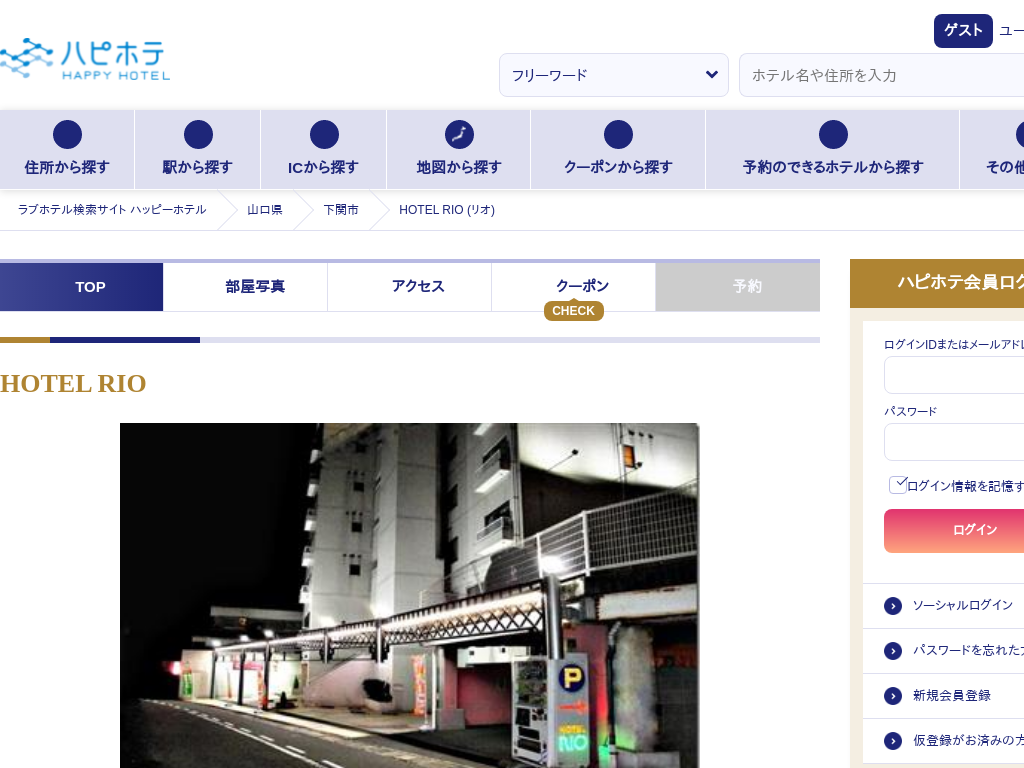This screenshot has width=1024, height=768.
Task: Click HOTEL RIO (リオ) breadcrumb
Action: click(447, 210)
